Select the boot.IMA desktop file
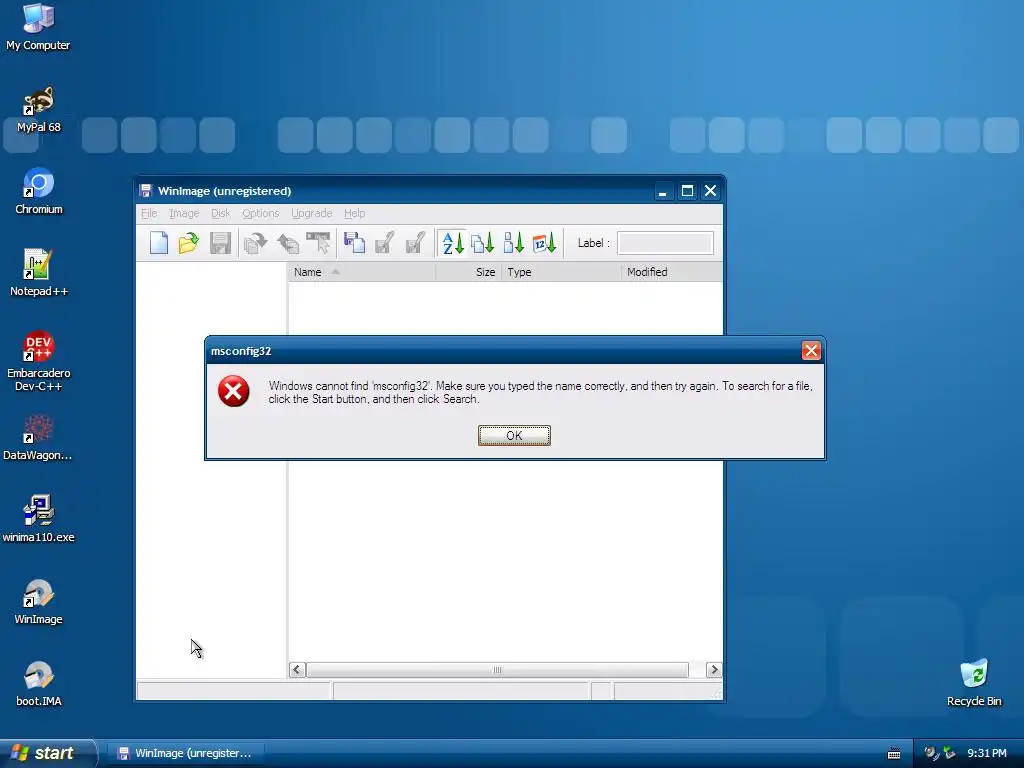 (x=39, y=684)
